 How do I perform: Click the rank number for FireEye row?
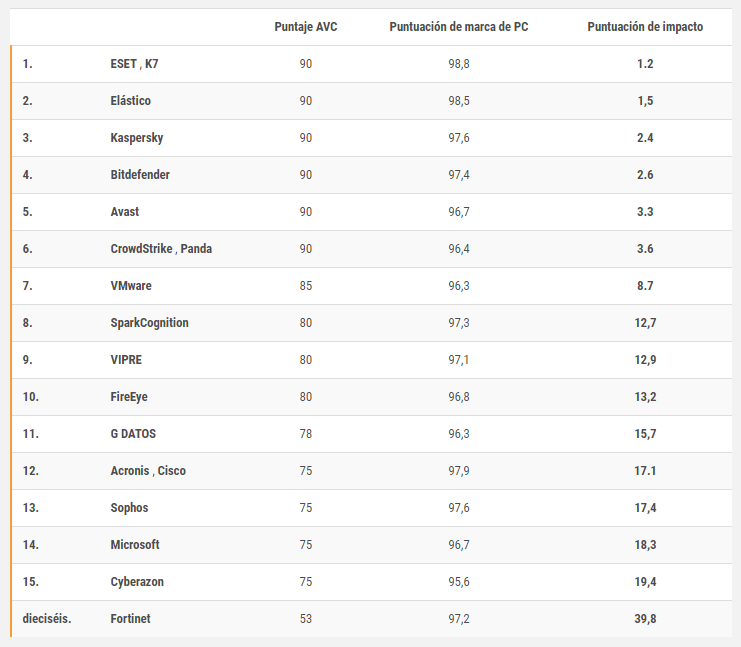click(x=30, y=397)
